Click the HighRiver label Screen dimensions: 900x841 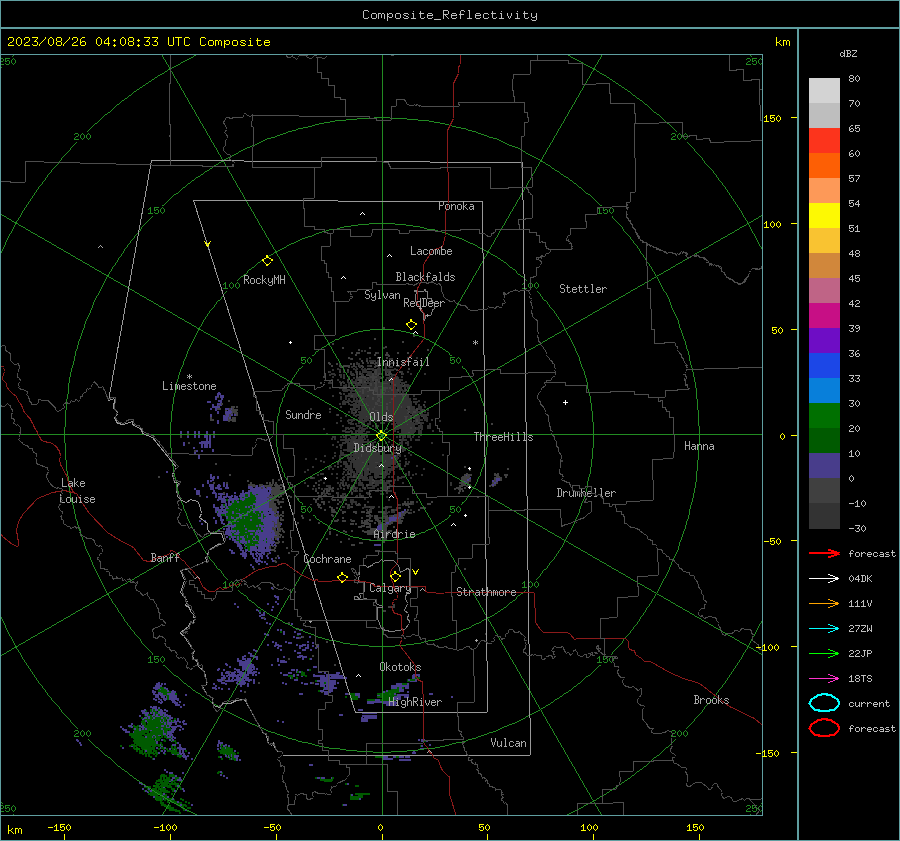(415, 702)
